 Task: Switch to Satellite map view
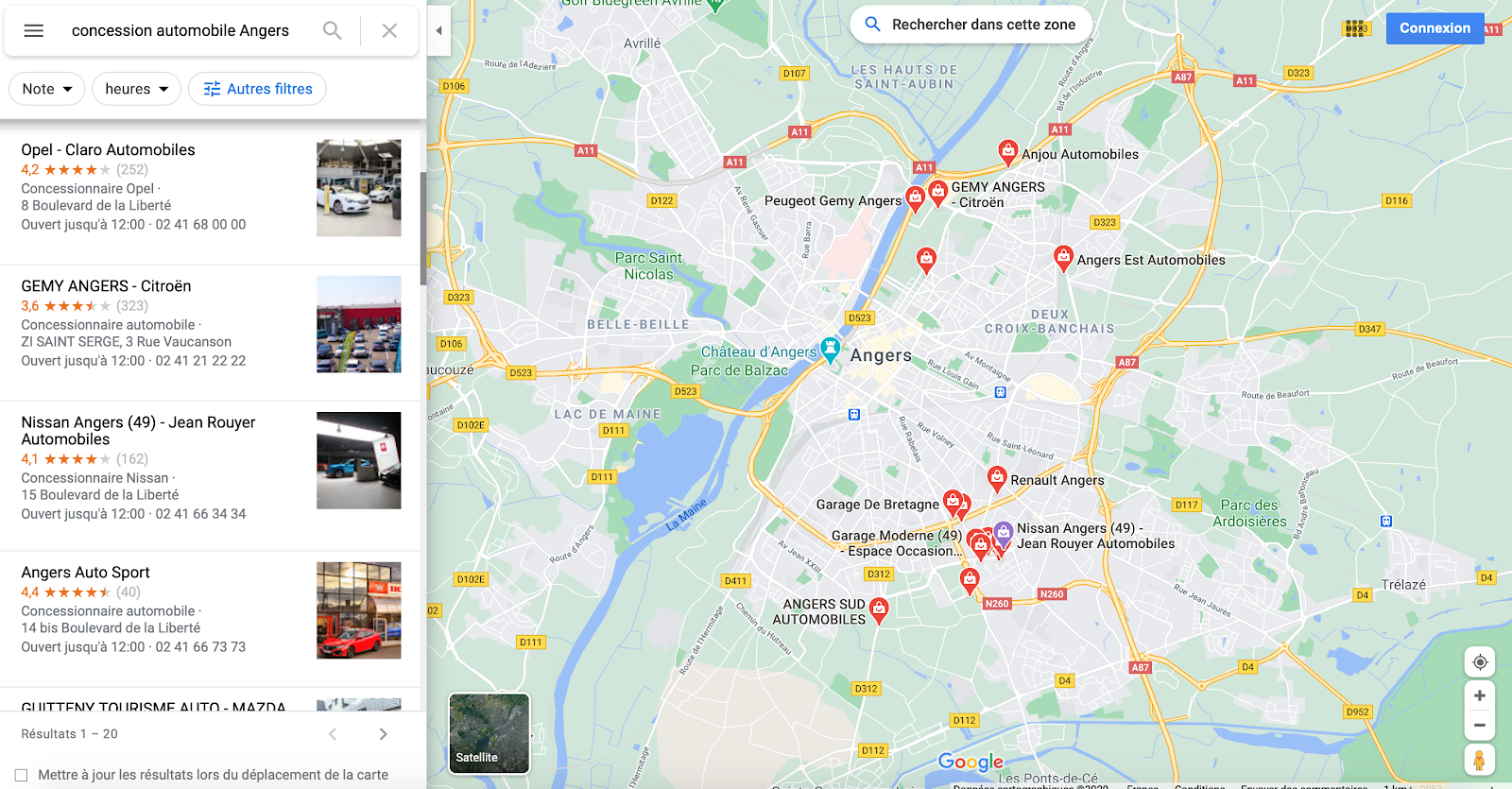click(x=490, y=733)
